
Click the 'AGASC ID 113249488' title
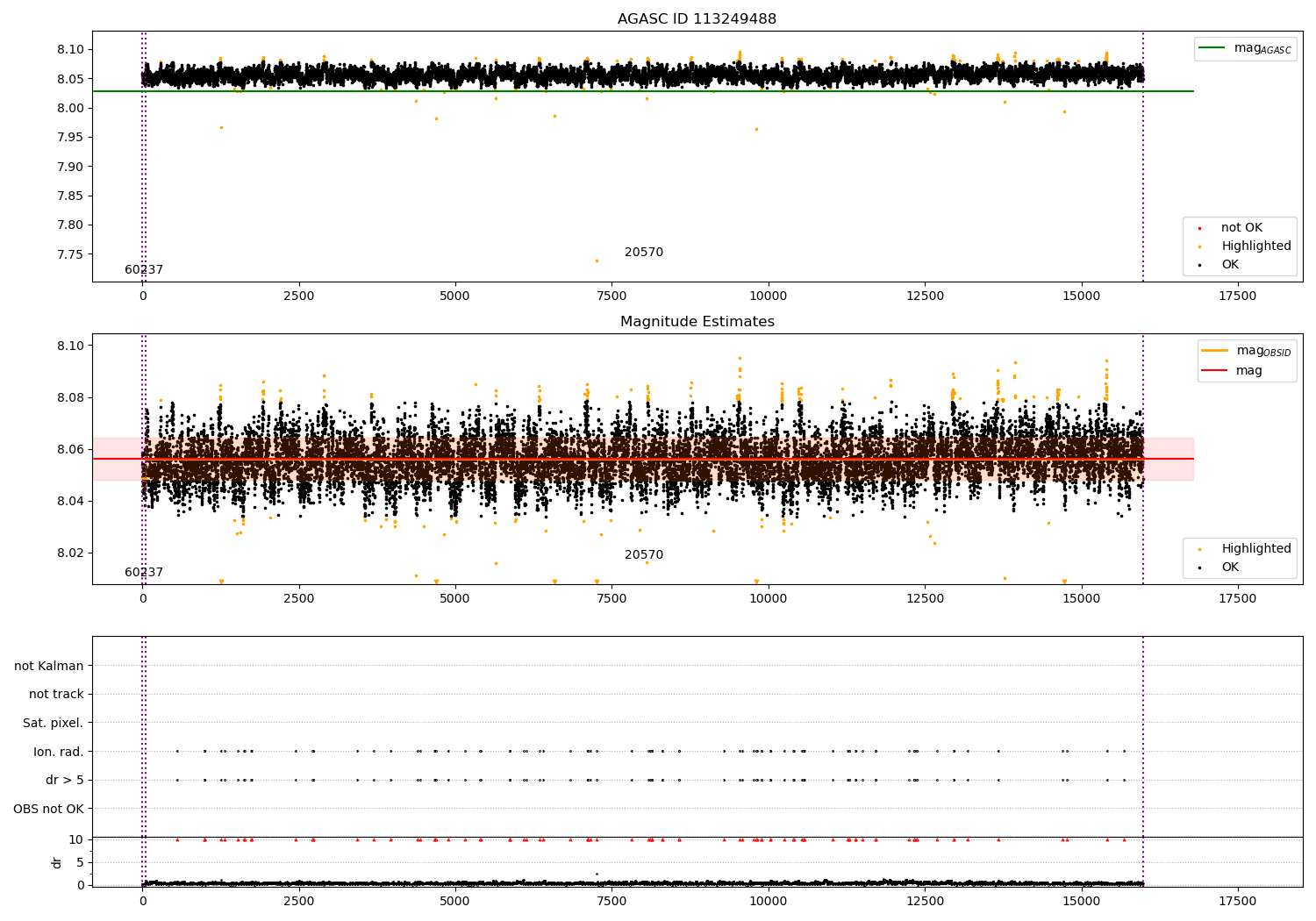(x=697, y=19)
